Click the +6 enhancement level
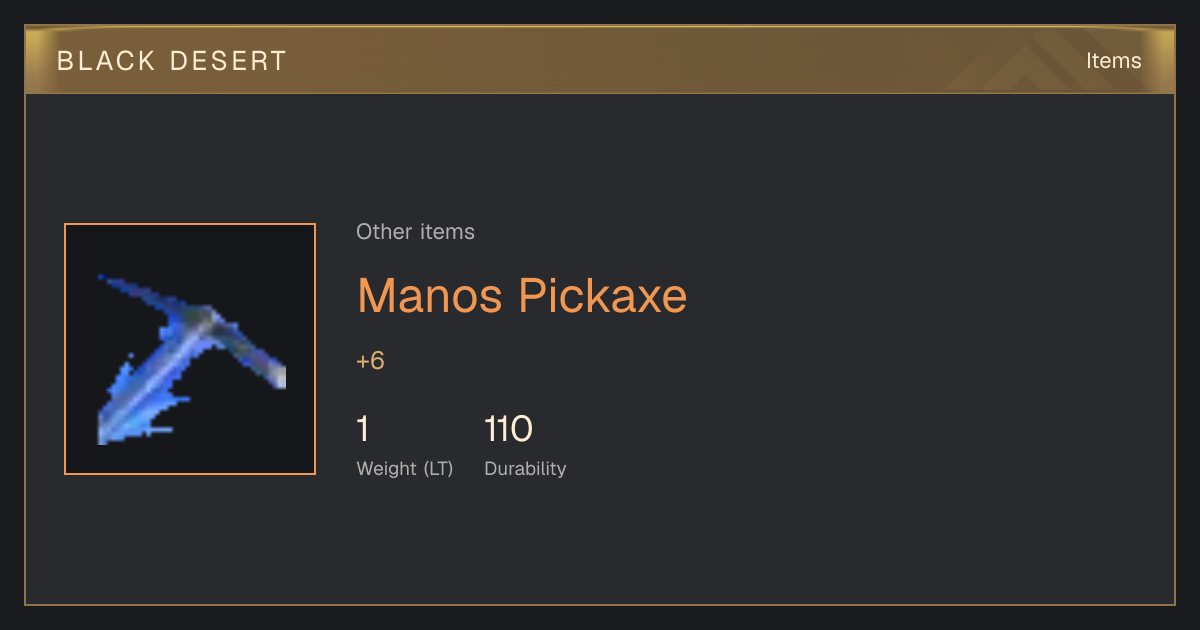The width and height of the screenshot is (1200, 630). 370,361
